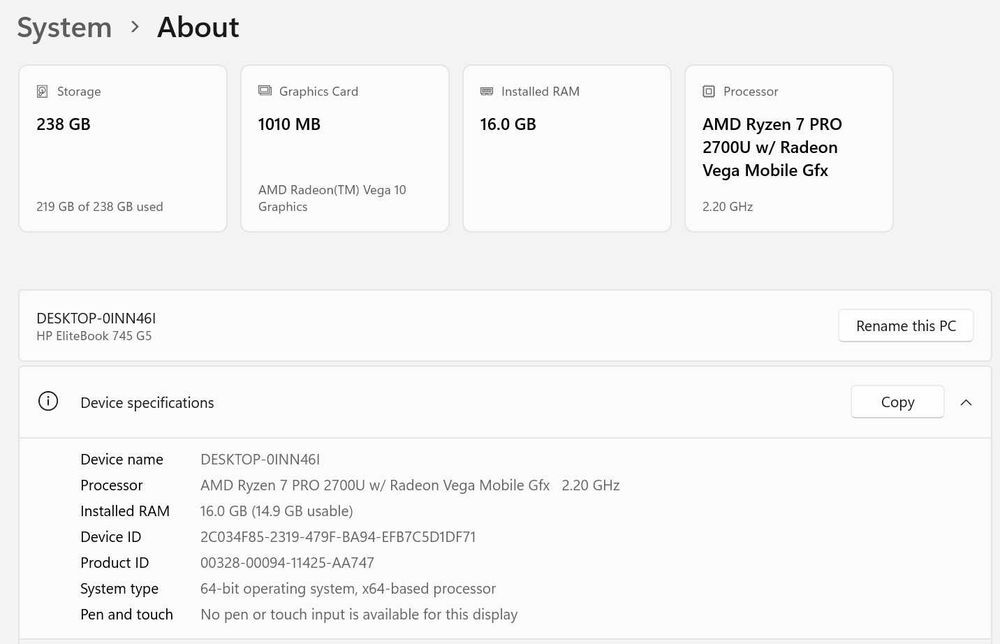Select the Processor specification value row

click(409, 485)
